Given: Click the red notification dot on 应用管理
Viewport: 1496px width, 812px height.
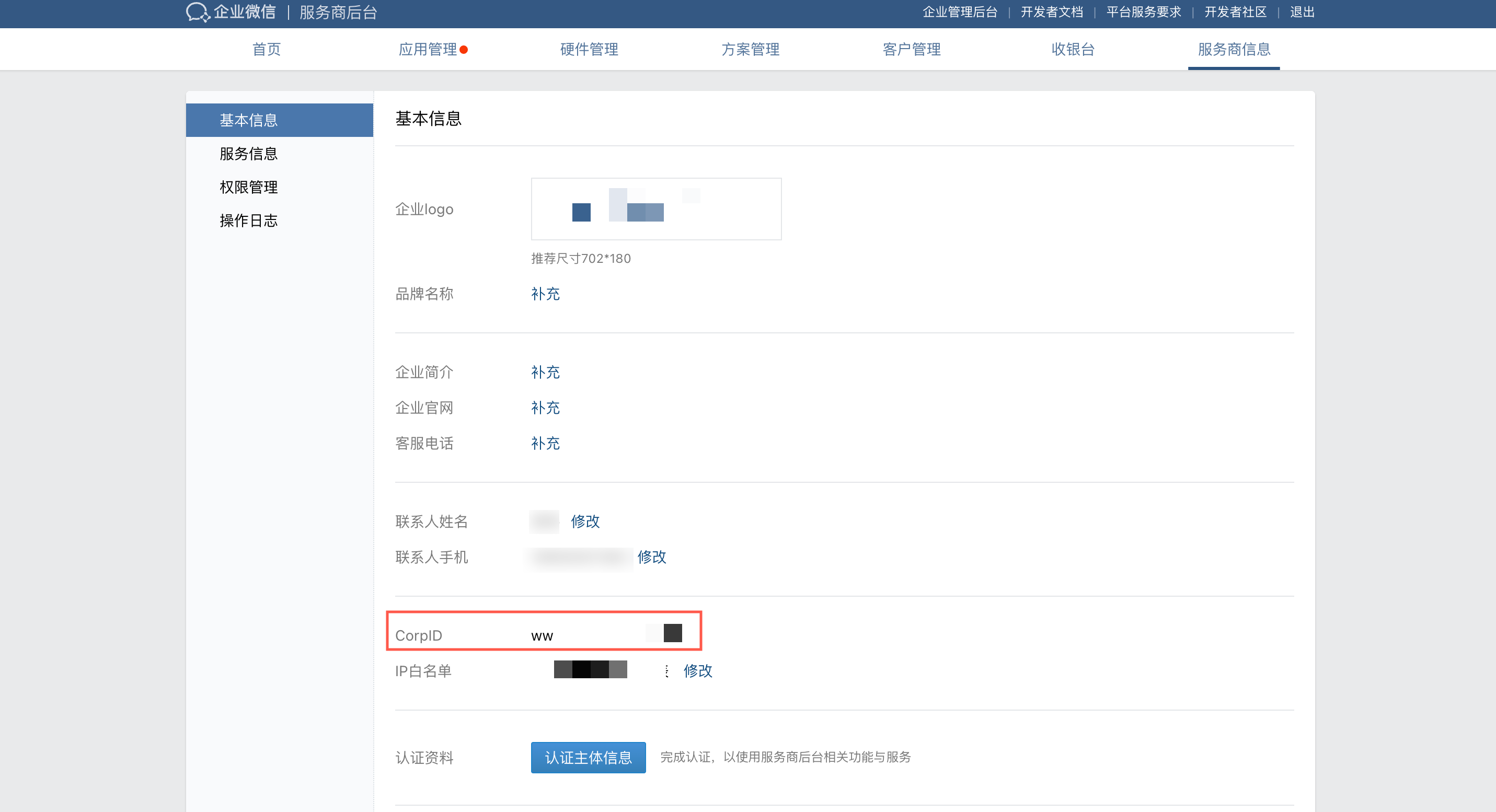Looking at the screenshot, I should [x=464, y=50].
